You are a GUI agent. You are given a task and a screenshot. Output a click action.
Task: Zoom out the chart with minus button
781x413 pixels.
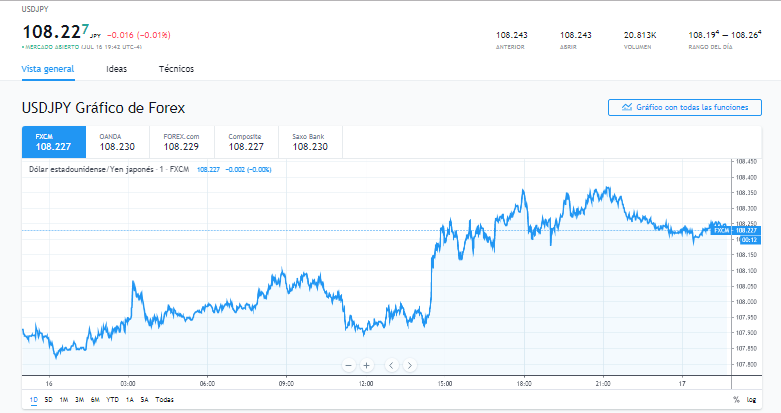[x=349, y=365]
